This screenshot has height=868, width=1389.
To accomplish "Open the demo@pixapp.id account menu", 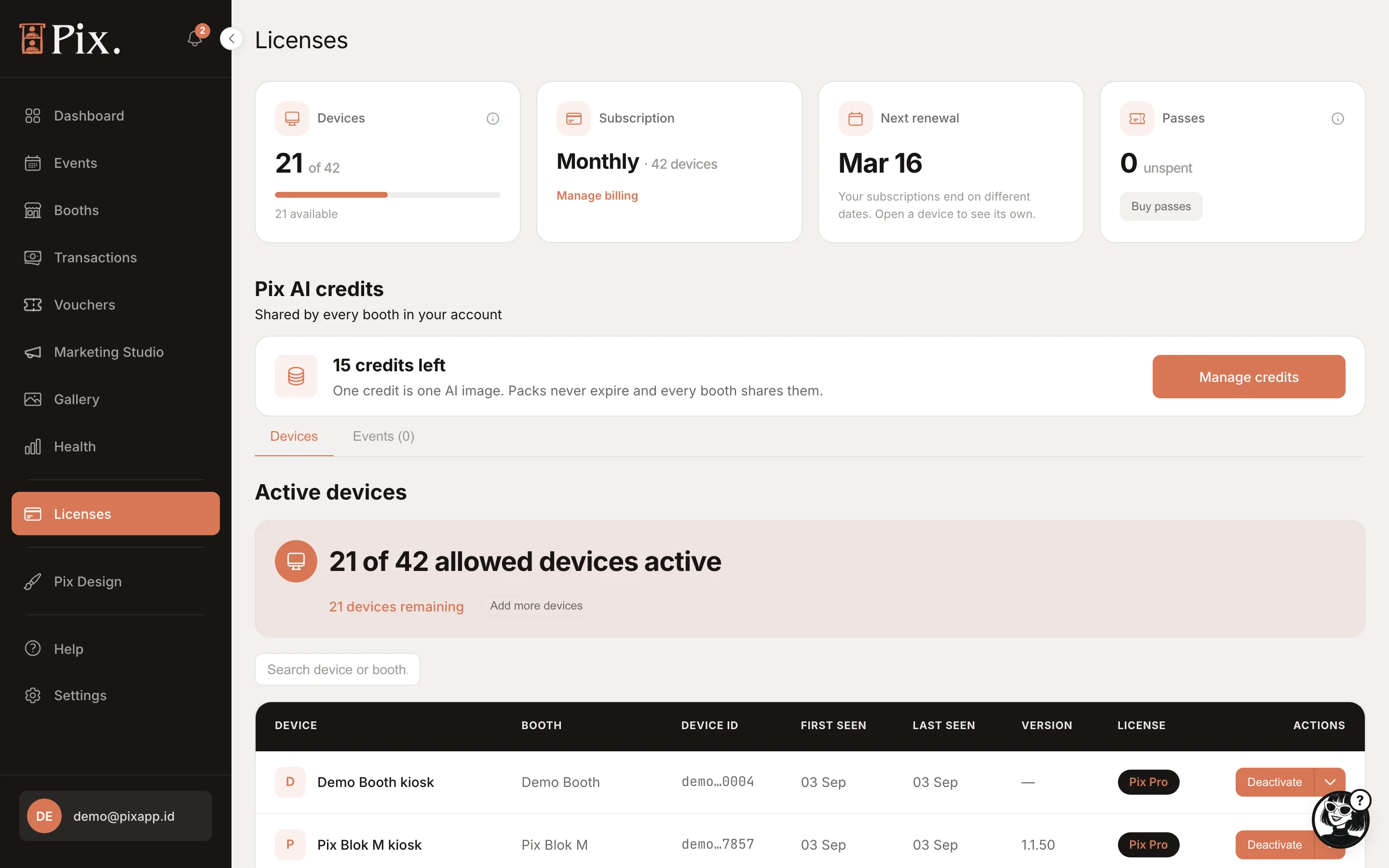I will pos(115,816).
